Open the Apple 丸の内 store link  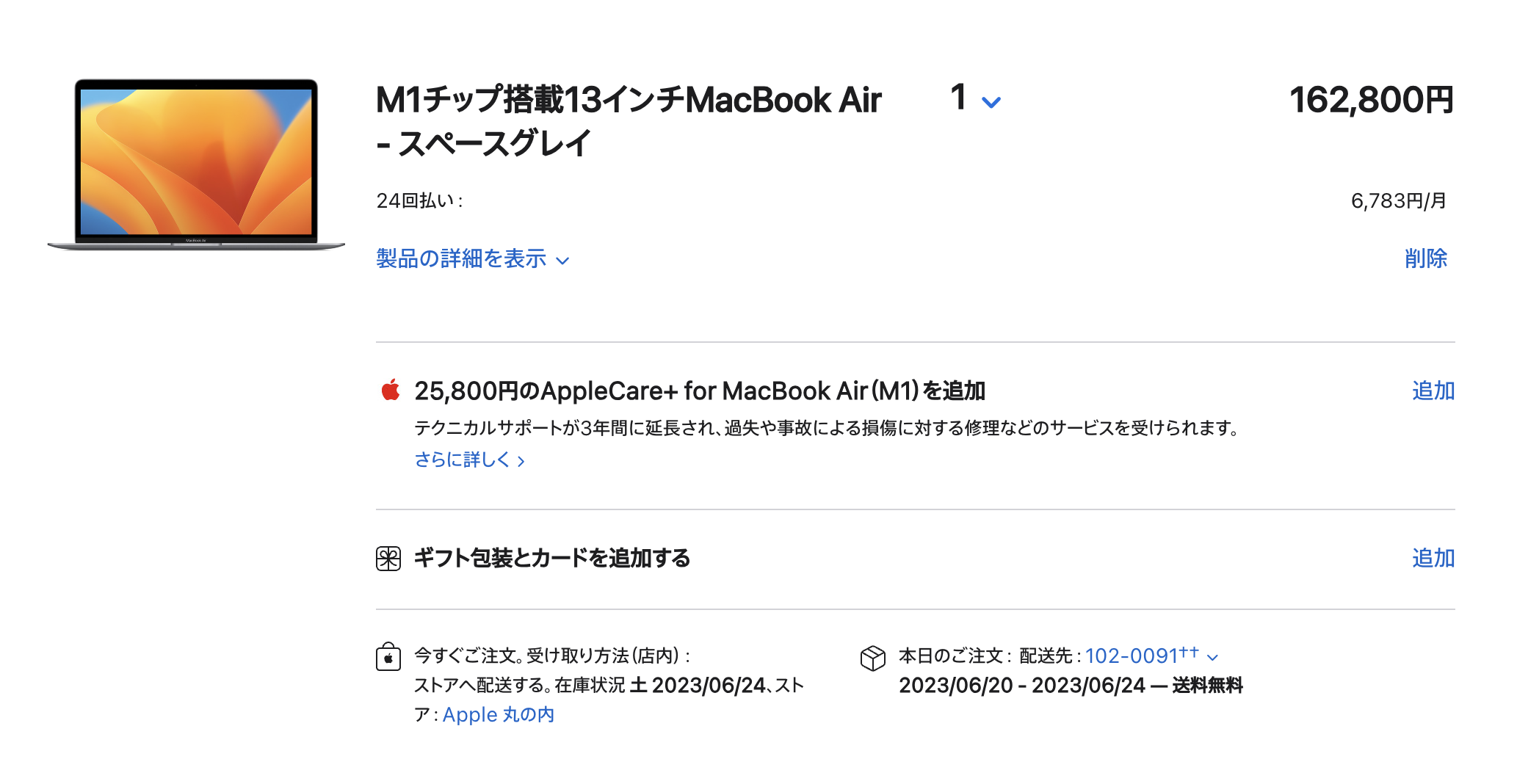coord(499,714)
